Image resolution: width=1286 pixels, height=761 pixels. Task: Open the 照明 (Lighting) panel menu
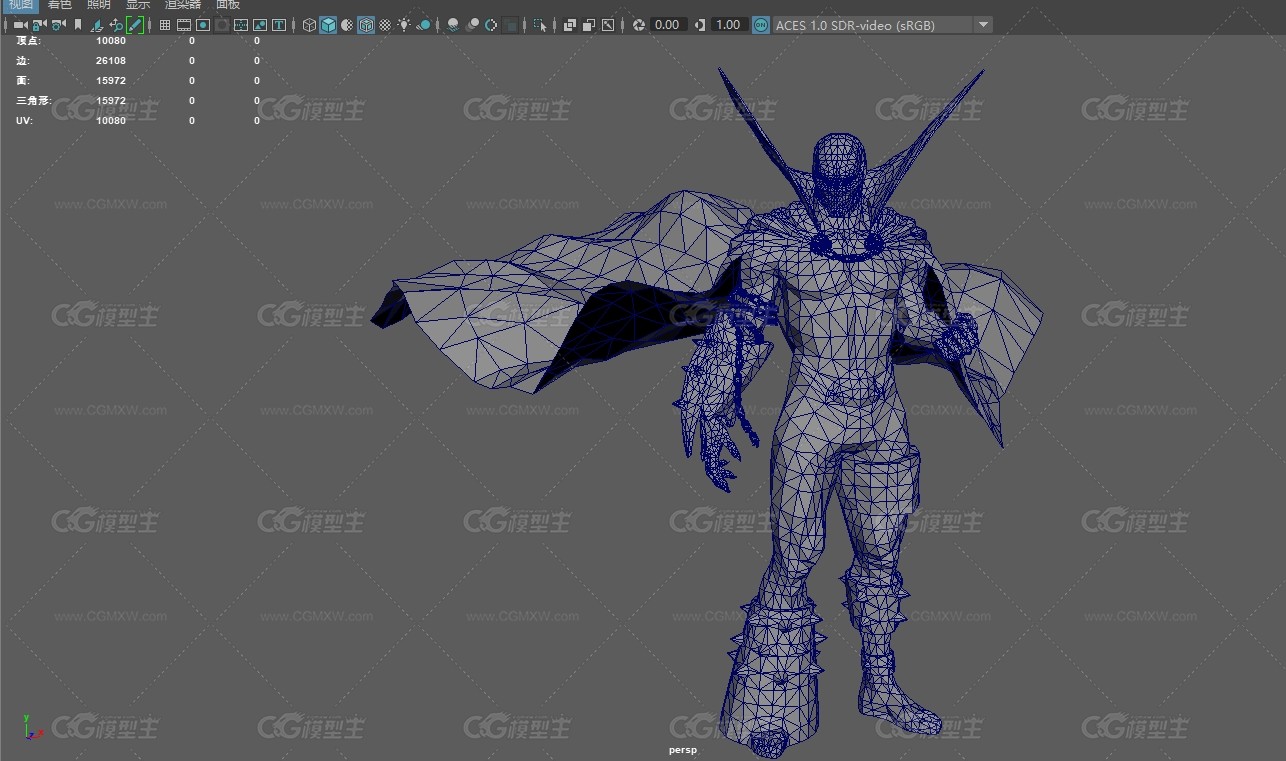click(x=99, y=4)
